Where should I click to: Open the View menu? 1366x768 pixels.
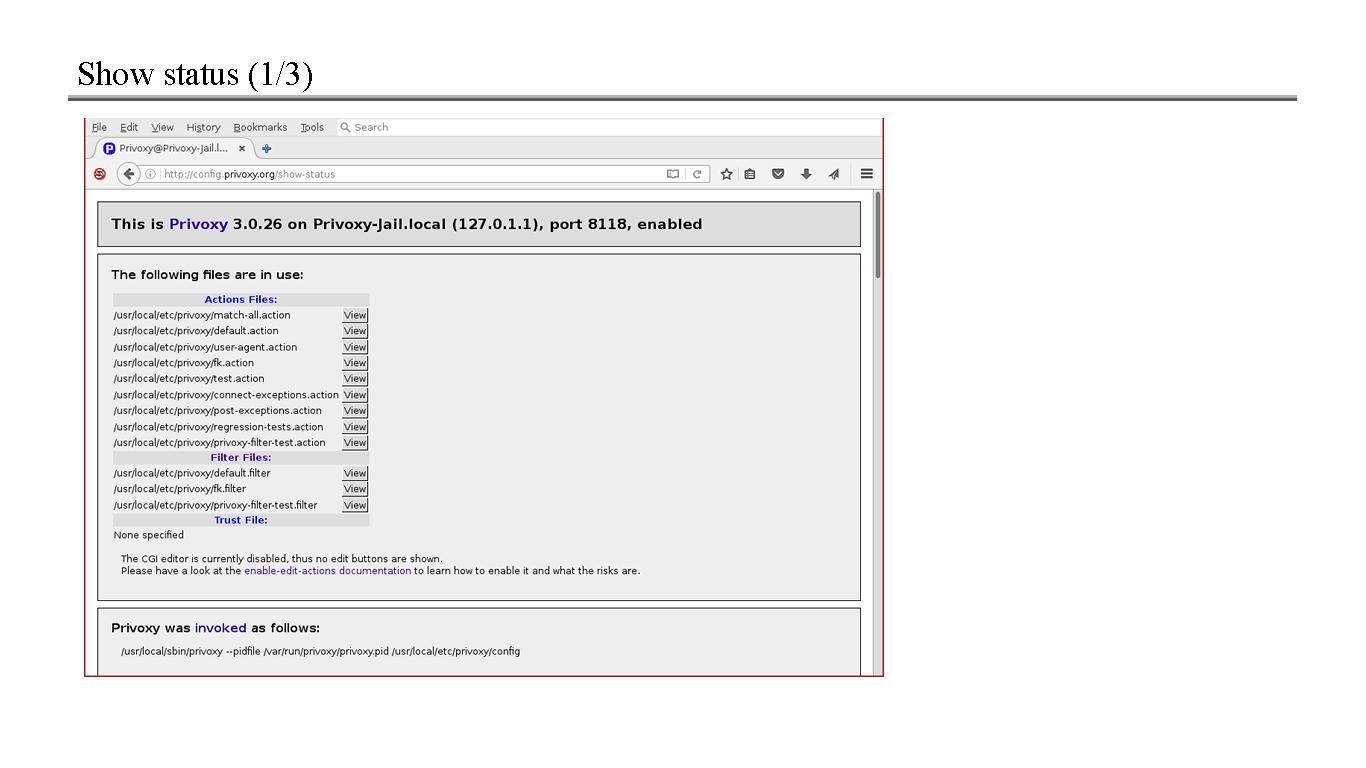click(162, 127)
